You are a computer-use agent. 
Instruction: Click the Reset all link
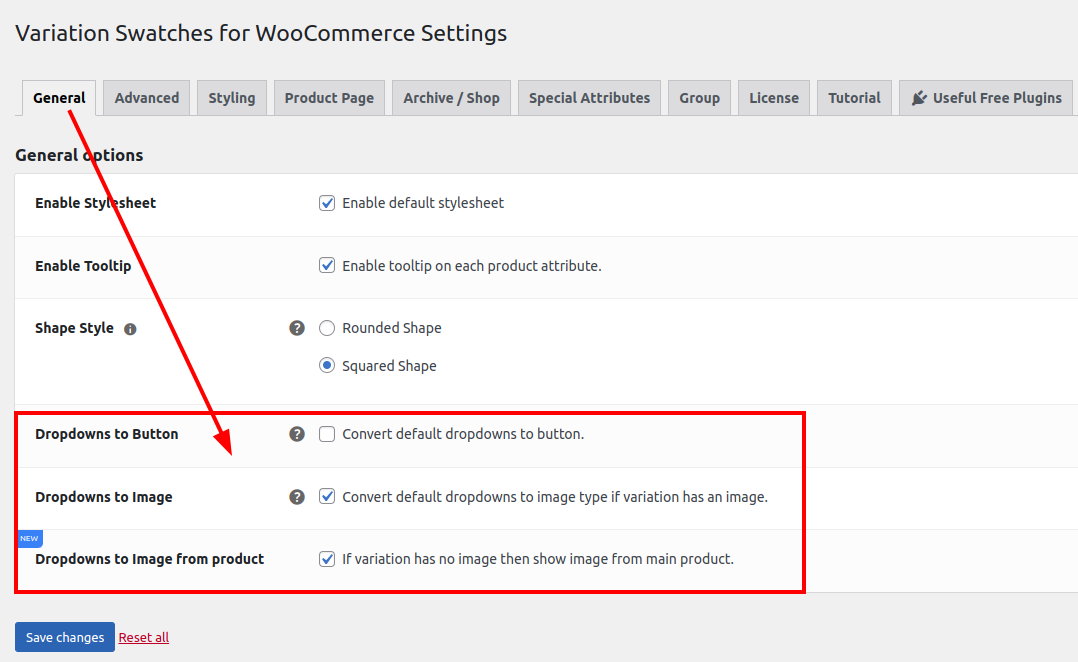coord(144,637)
